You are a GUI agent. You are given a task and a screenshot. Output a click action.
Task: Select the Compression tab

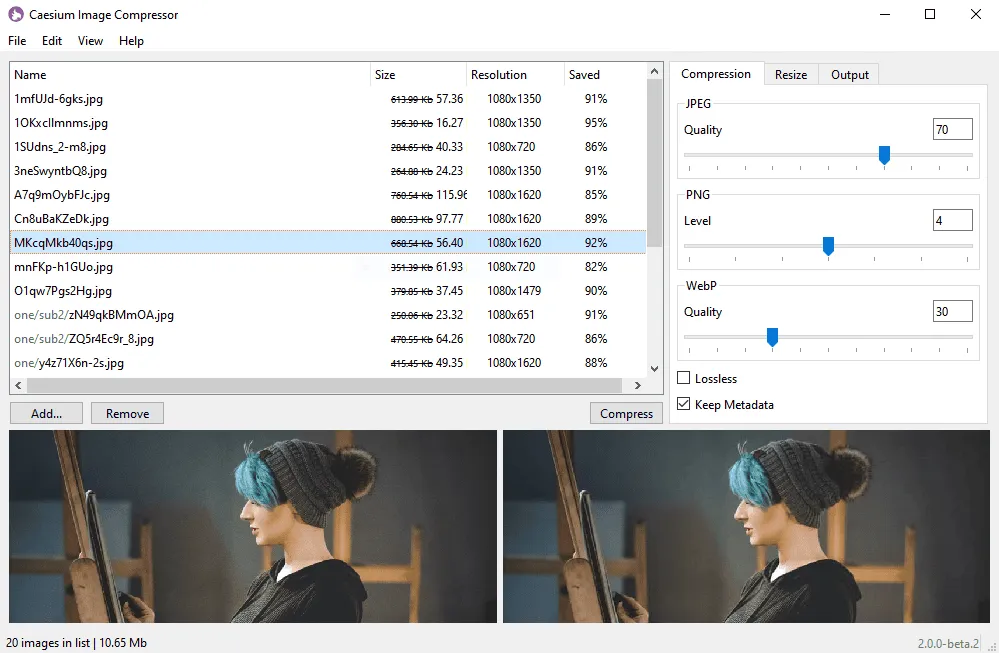pyautogui.click(x=716, y=73)
